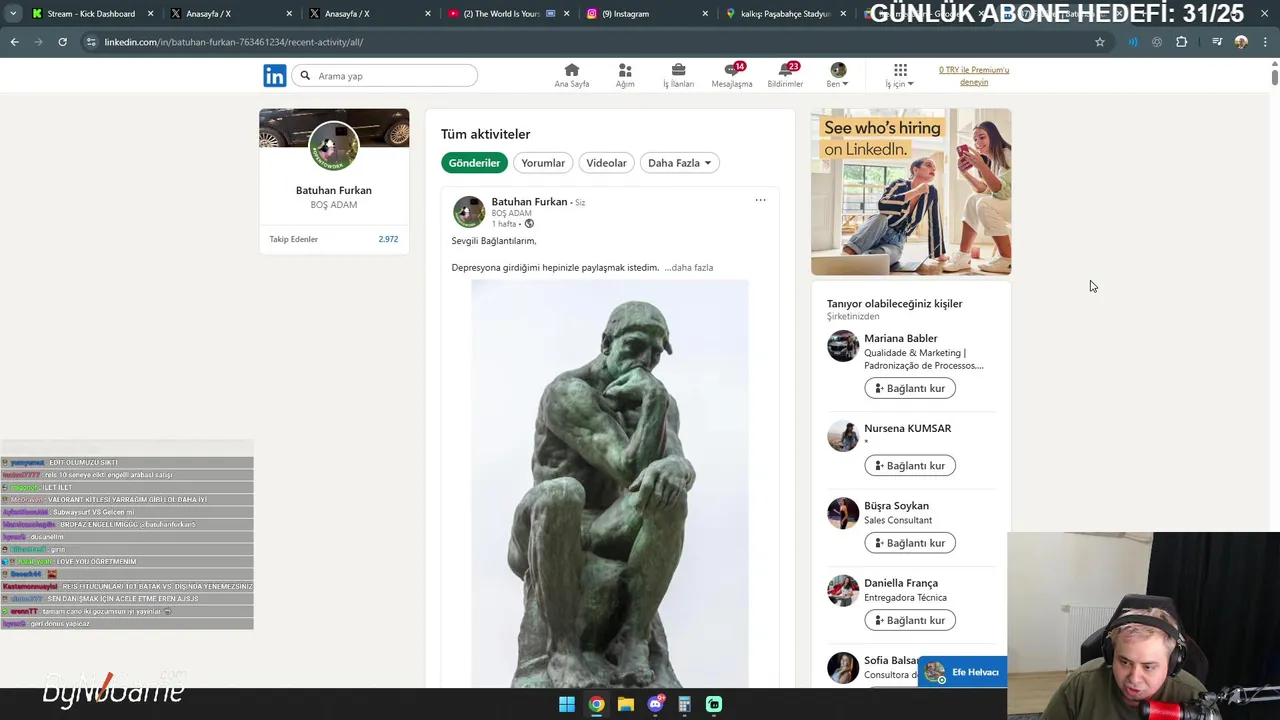Open Calculator from taskbar

point(684,704)
